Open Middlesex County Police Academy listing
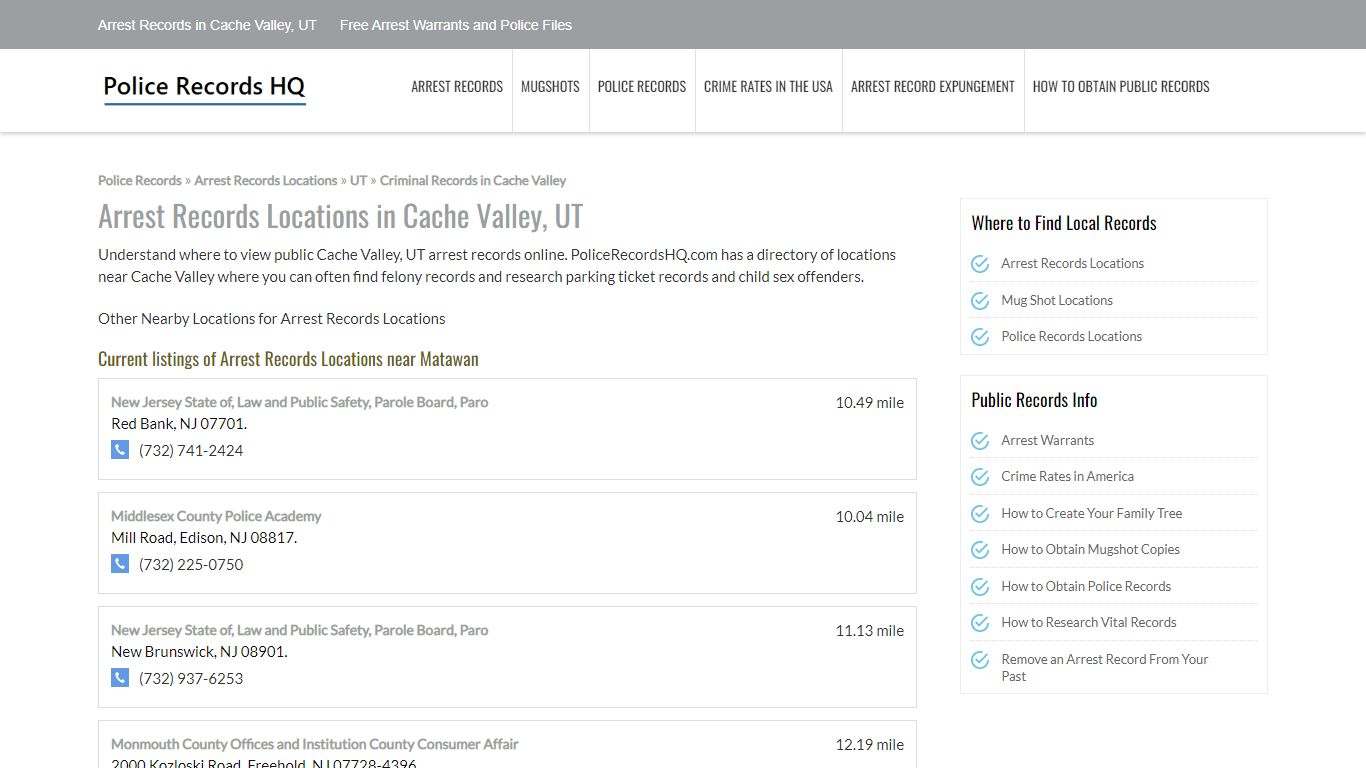 216,516
